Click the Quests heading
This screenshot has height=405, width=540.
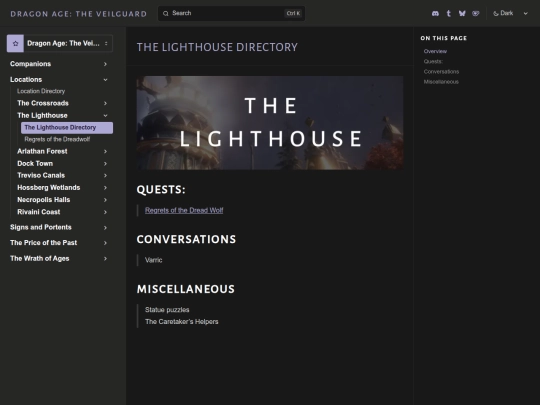[161, 190]
